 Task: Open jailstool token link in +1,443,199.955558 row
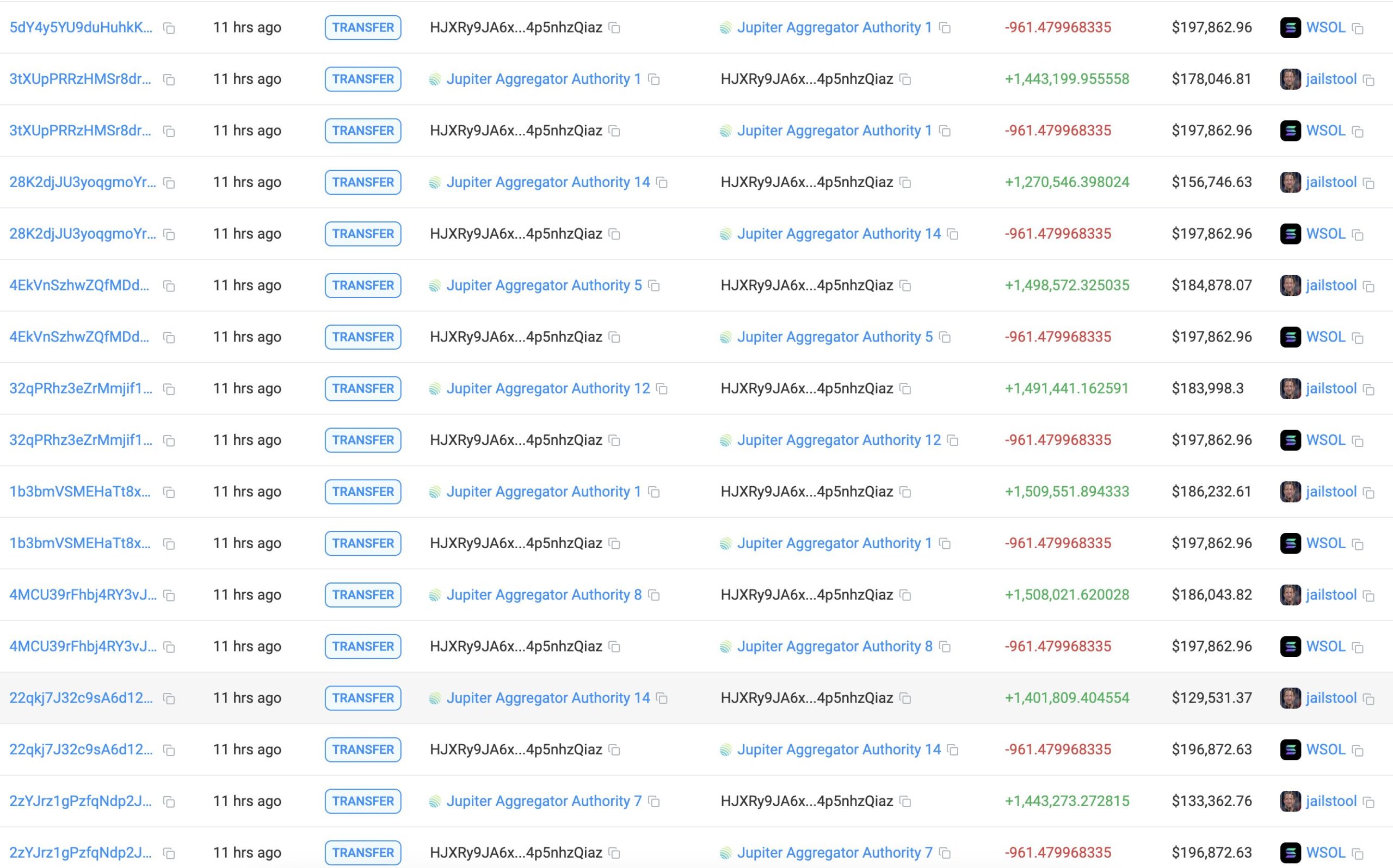[x=1330, y=79]
